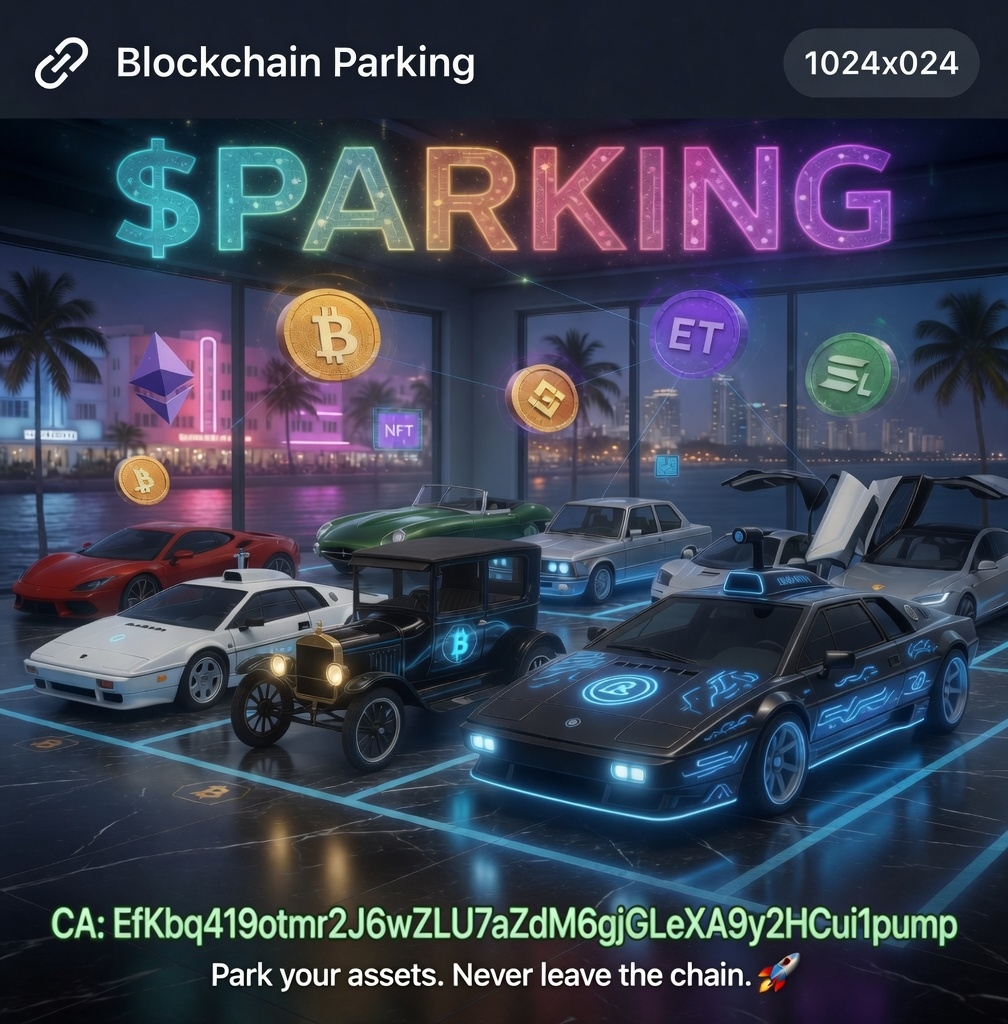
Task: Click the small NFT sign
Action: [398, 429]
